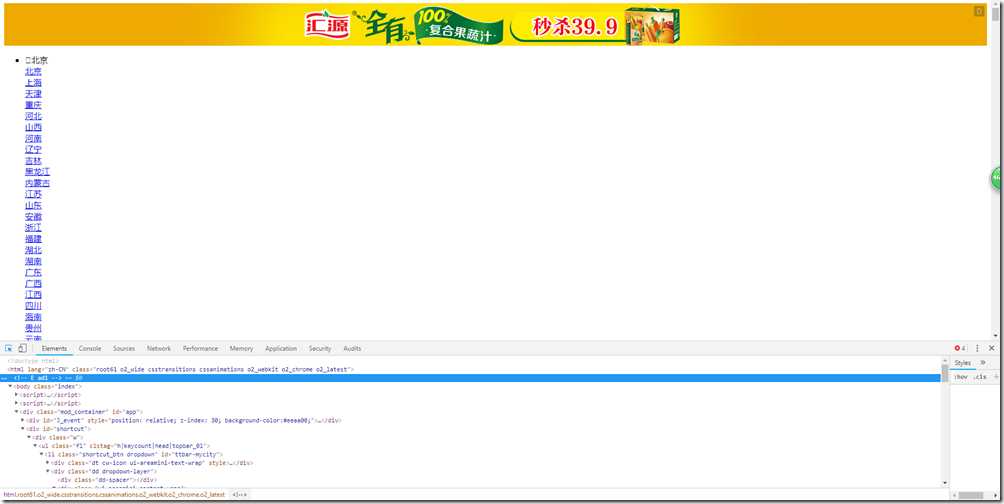Add new style rule plus icon
Image resolution: width=1004 pixels, height=504 pixels.
pyautogui.click(x=997, y=377)
